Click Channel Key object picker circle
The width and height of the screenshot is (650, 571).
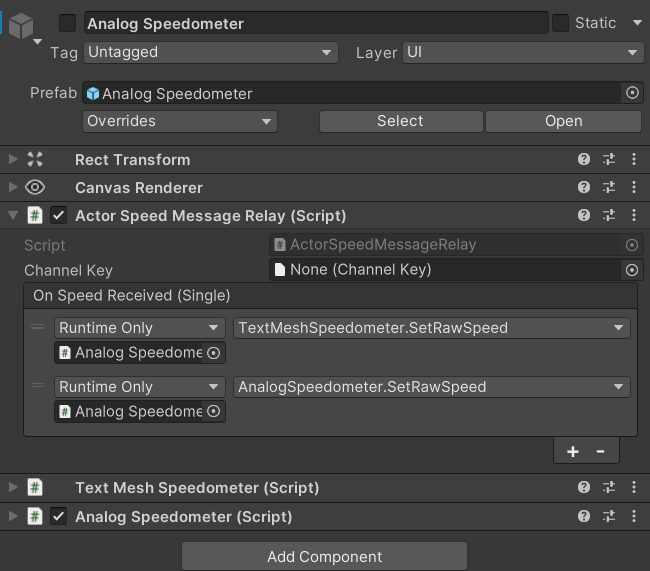(632, 270)
